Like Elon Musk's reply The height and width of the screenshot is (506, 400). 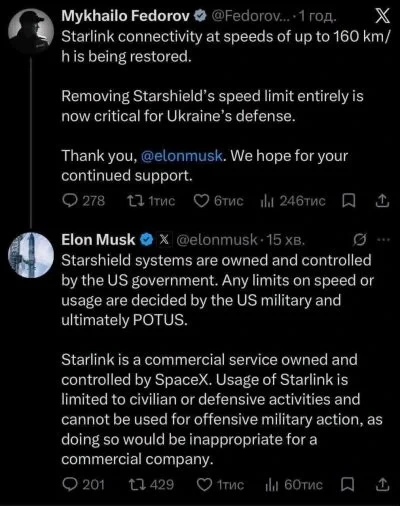pyautogui.click(x=220, y=485)
